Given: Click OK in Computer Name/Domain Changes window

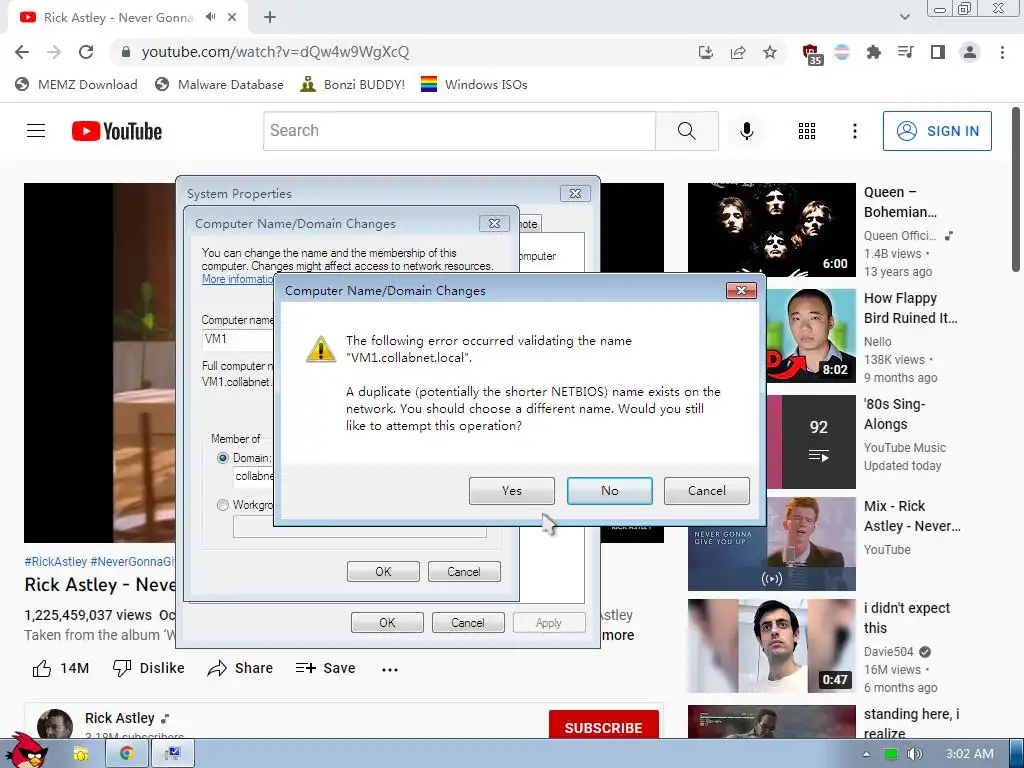Looking at the screenshot, I should coord(383,571).
